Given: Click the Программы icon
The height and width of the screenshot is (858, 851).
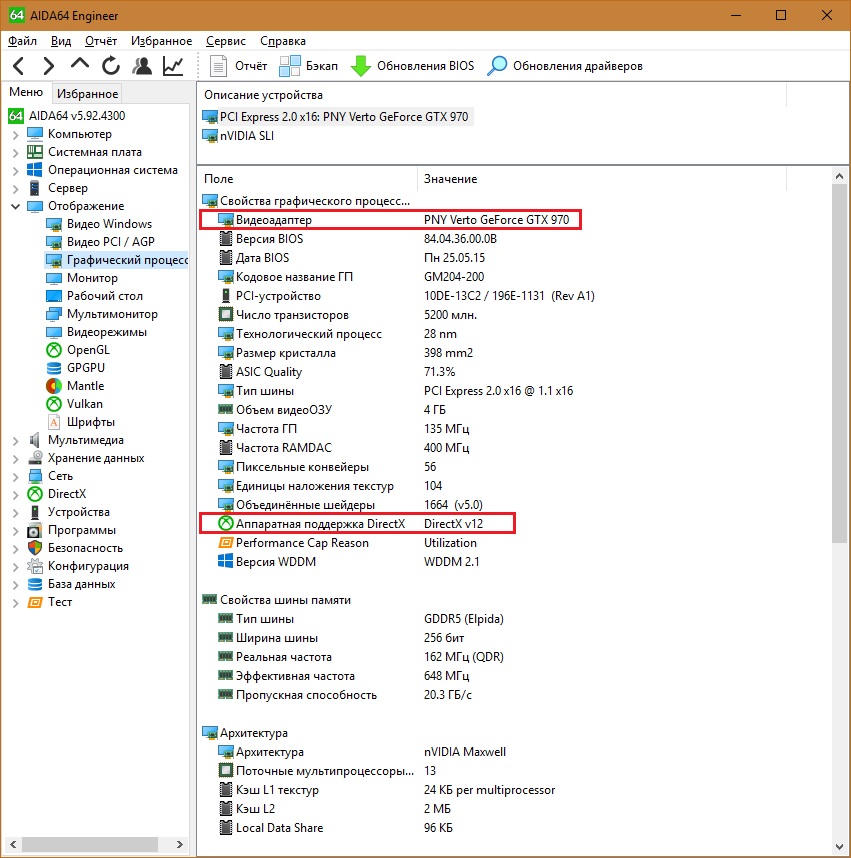Looking at the screenshot, I should pyautogui.click(x=35, y=530).
